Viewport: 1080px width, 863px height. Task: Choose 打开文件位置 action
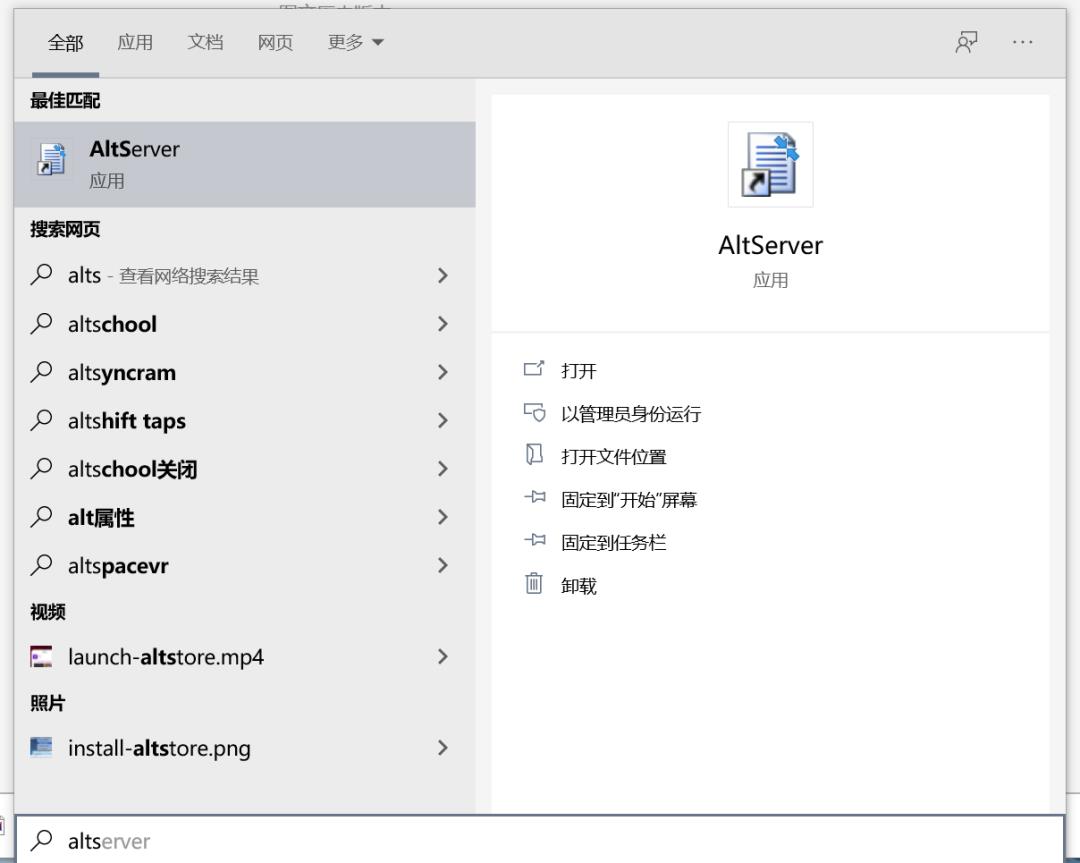[x=613, y=457]
